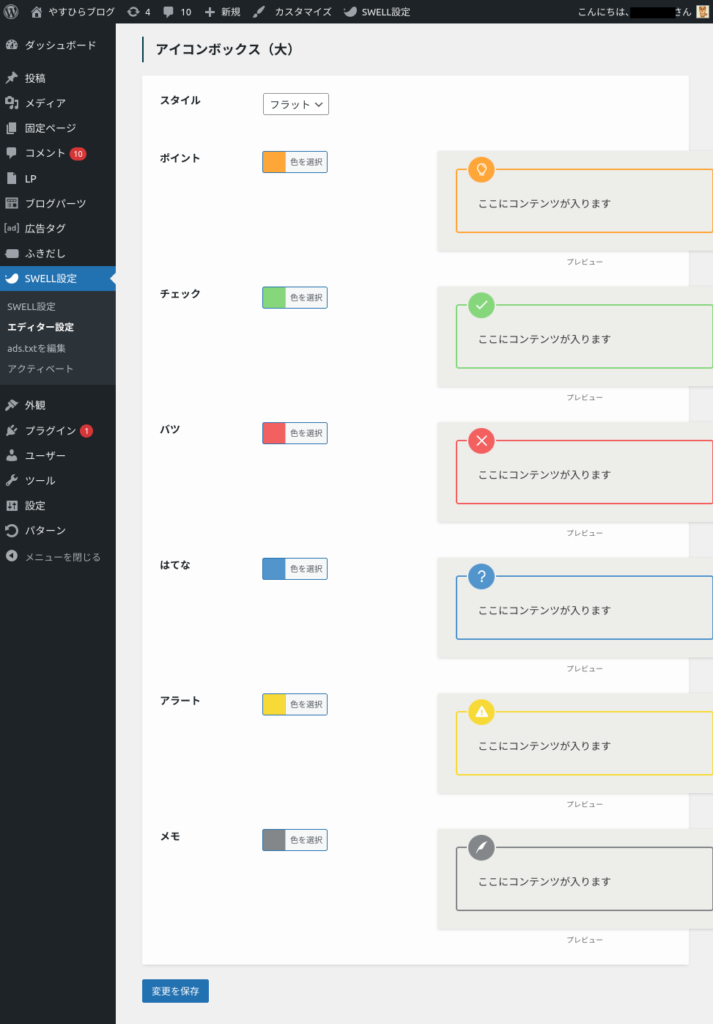Click the ツール wrench icon
Image resolution: width=713 pixels, height=1024 pixels.
[12, 480]
